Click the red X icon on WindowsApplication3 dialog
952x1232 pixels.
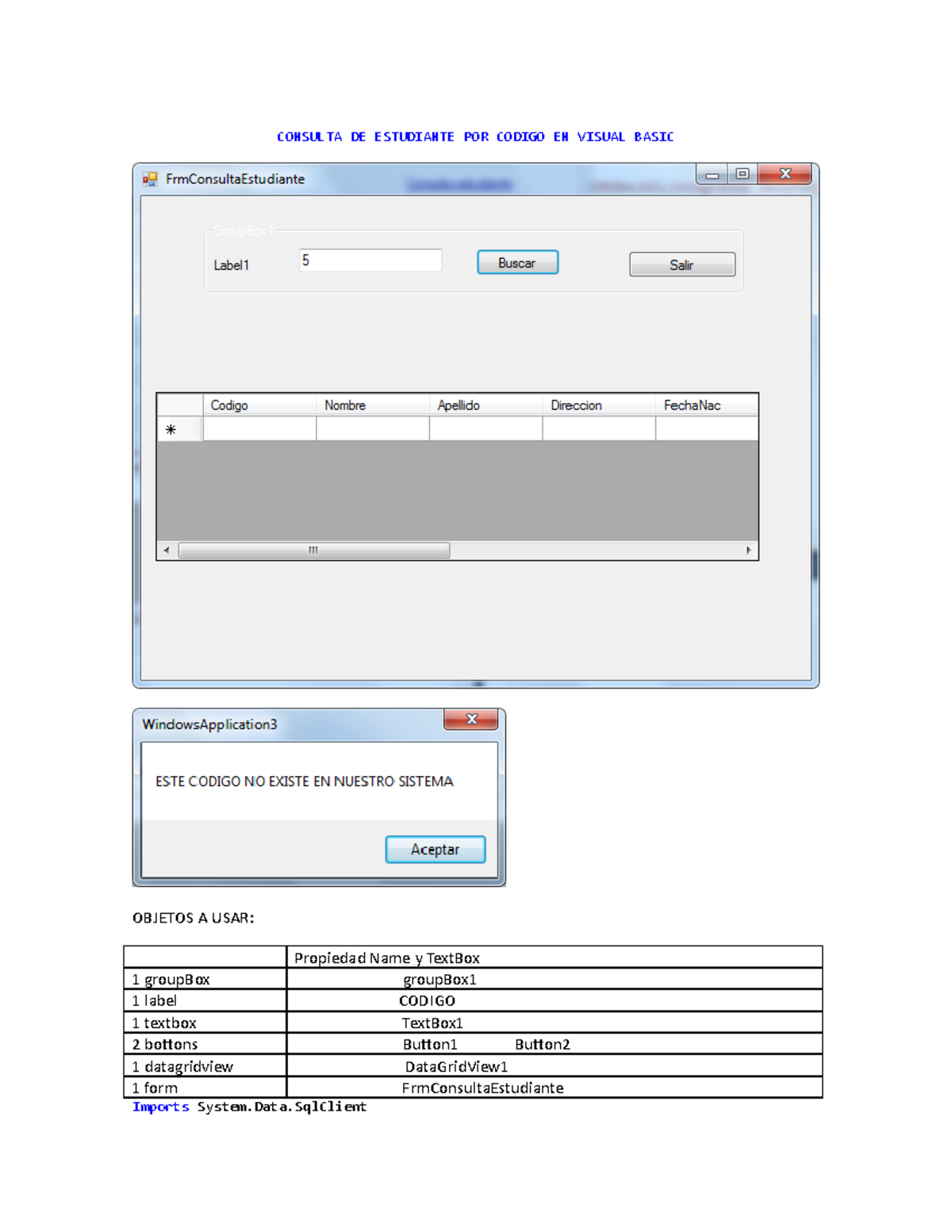tap(471, 719)
